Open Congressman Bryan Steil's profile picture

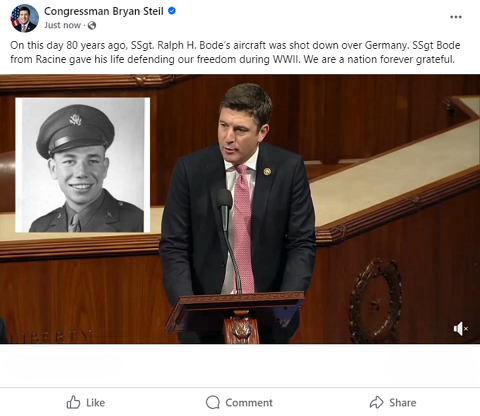24,18
